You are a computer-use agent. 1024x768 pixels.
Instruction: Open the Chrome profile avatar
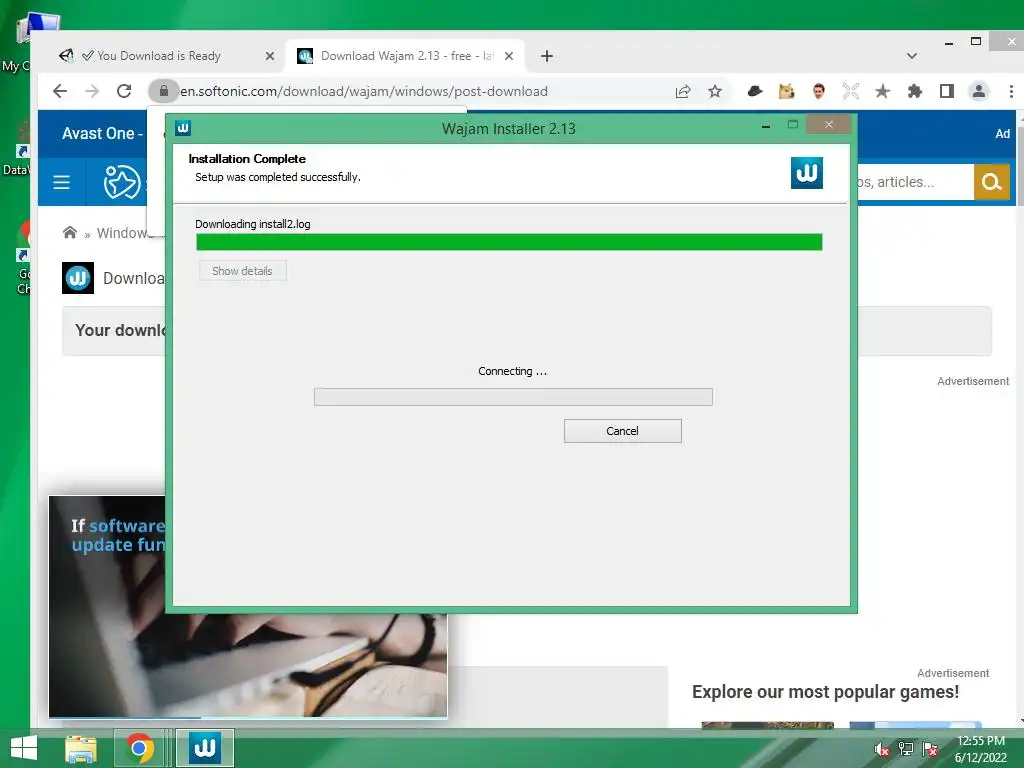pyautogui.click(x=979, y=91)
